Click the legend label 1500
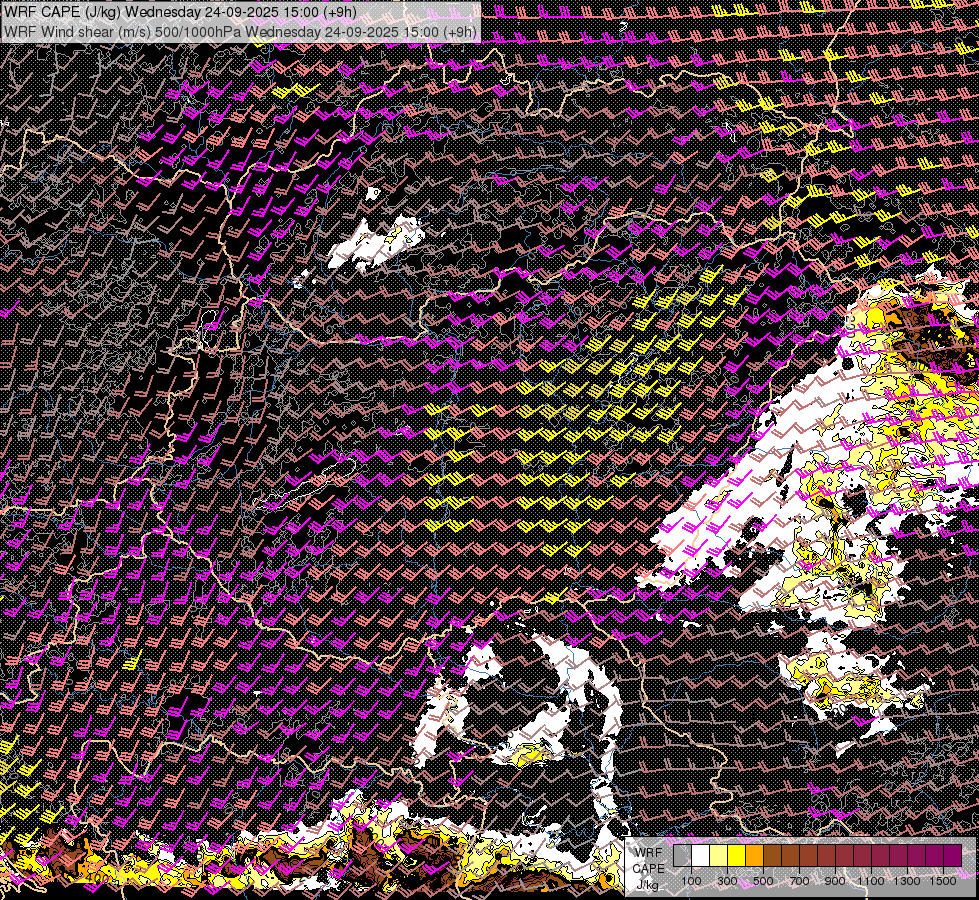979x900 pixels. [x=943, y=881]
